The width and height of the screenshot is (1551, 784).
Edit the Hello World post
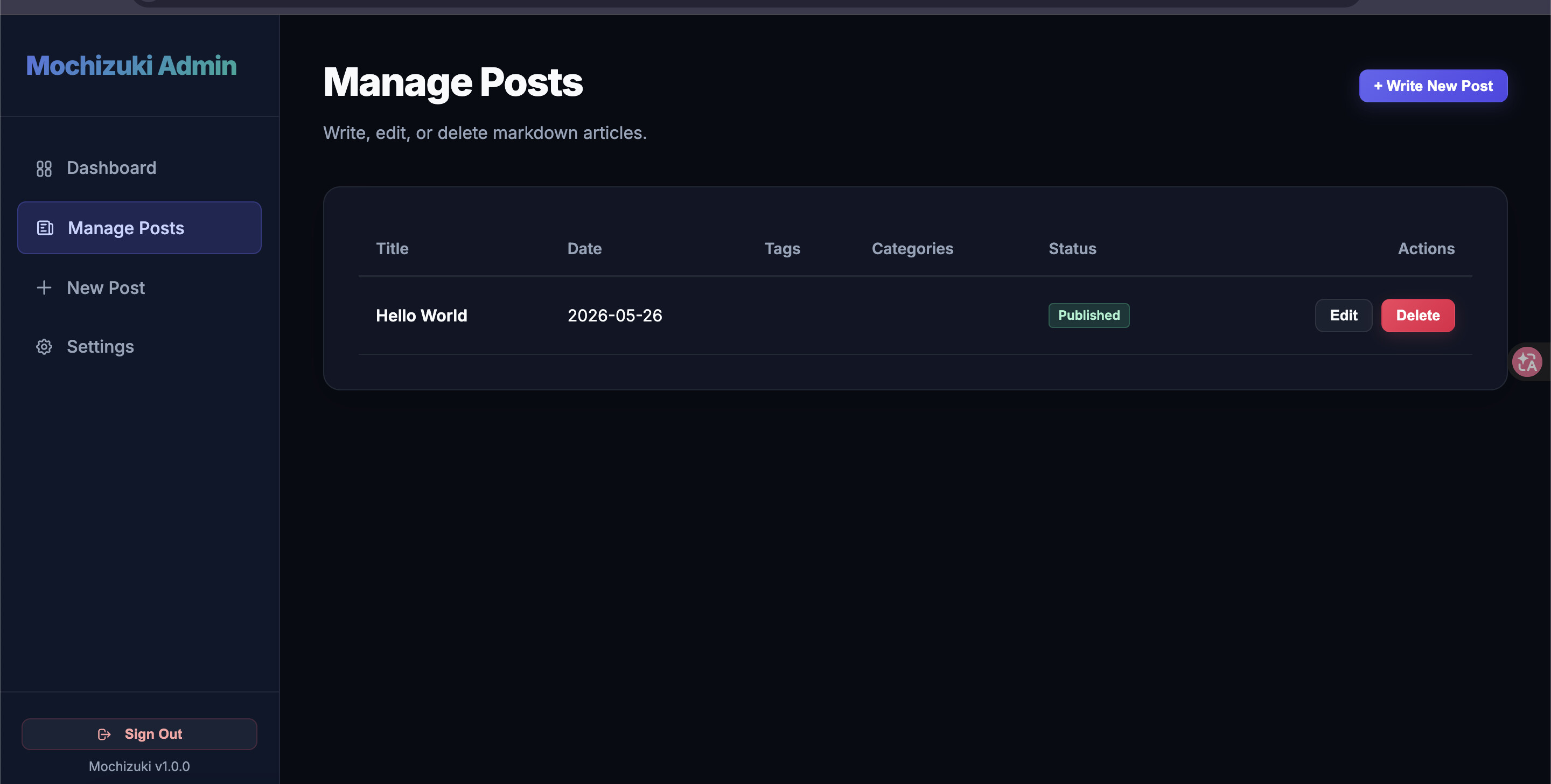tap(1343, 316)
